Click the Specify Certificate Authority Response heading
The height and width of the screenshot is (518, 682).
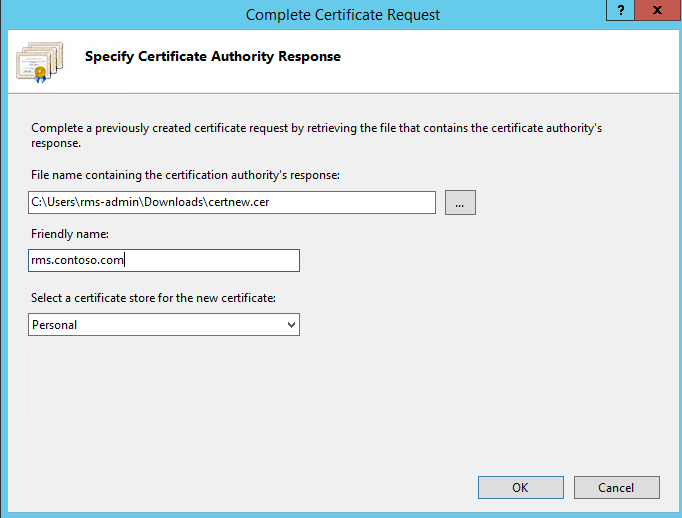pos(213,57)
